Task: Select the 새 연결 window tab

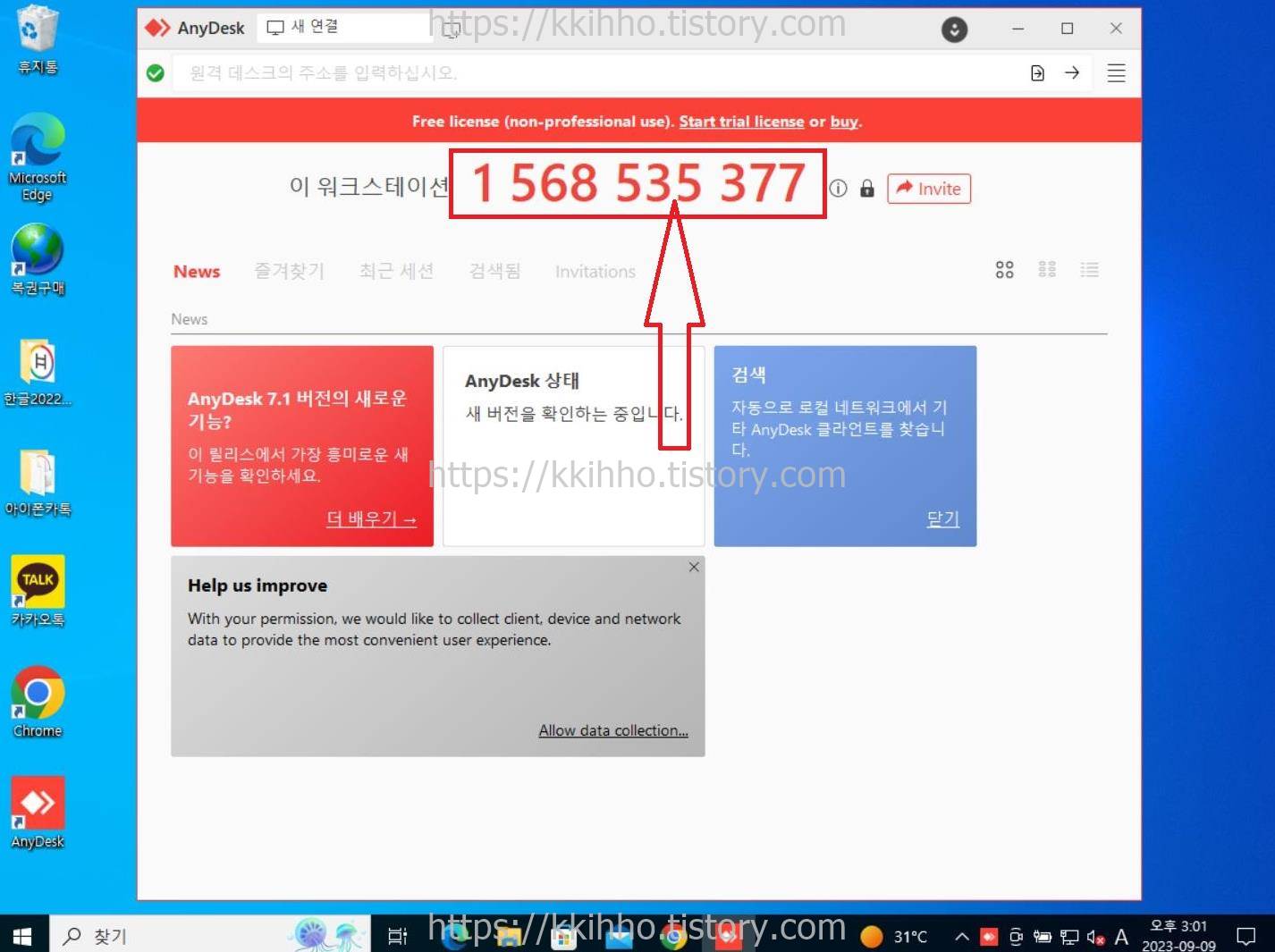Action: [344, 28]
